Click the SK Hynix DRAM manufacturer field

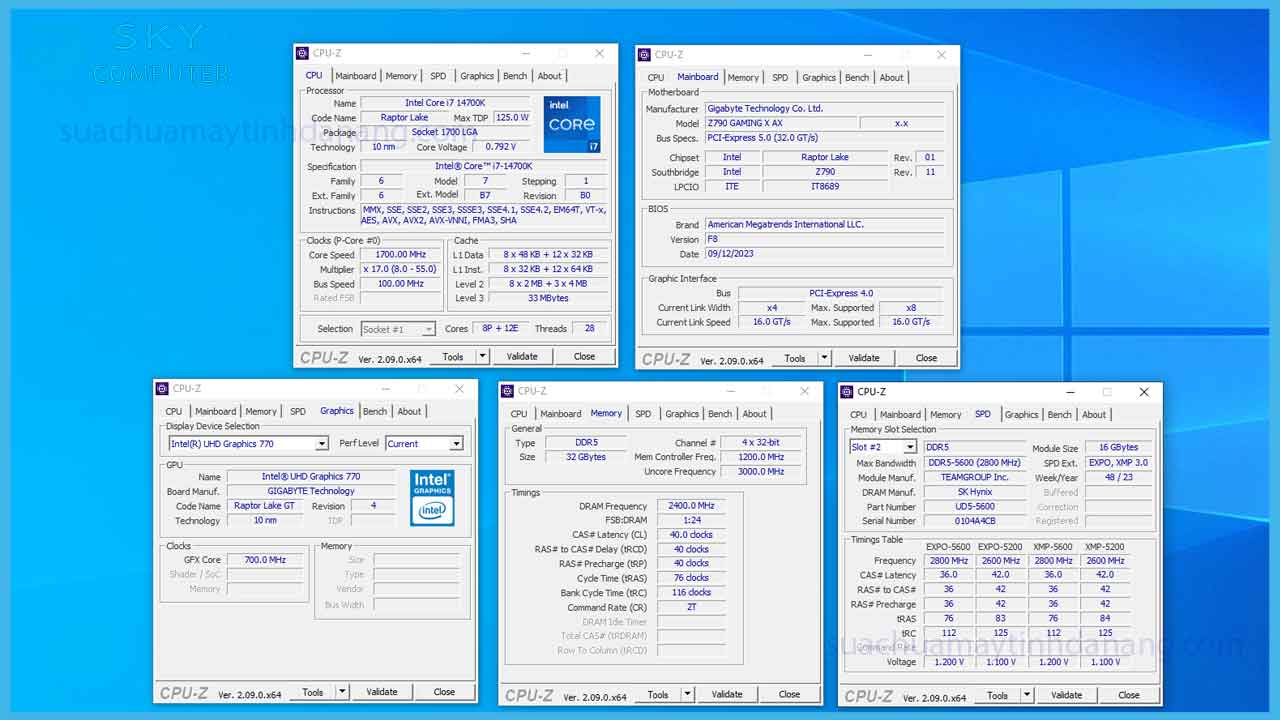tap(975, 492)
